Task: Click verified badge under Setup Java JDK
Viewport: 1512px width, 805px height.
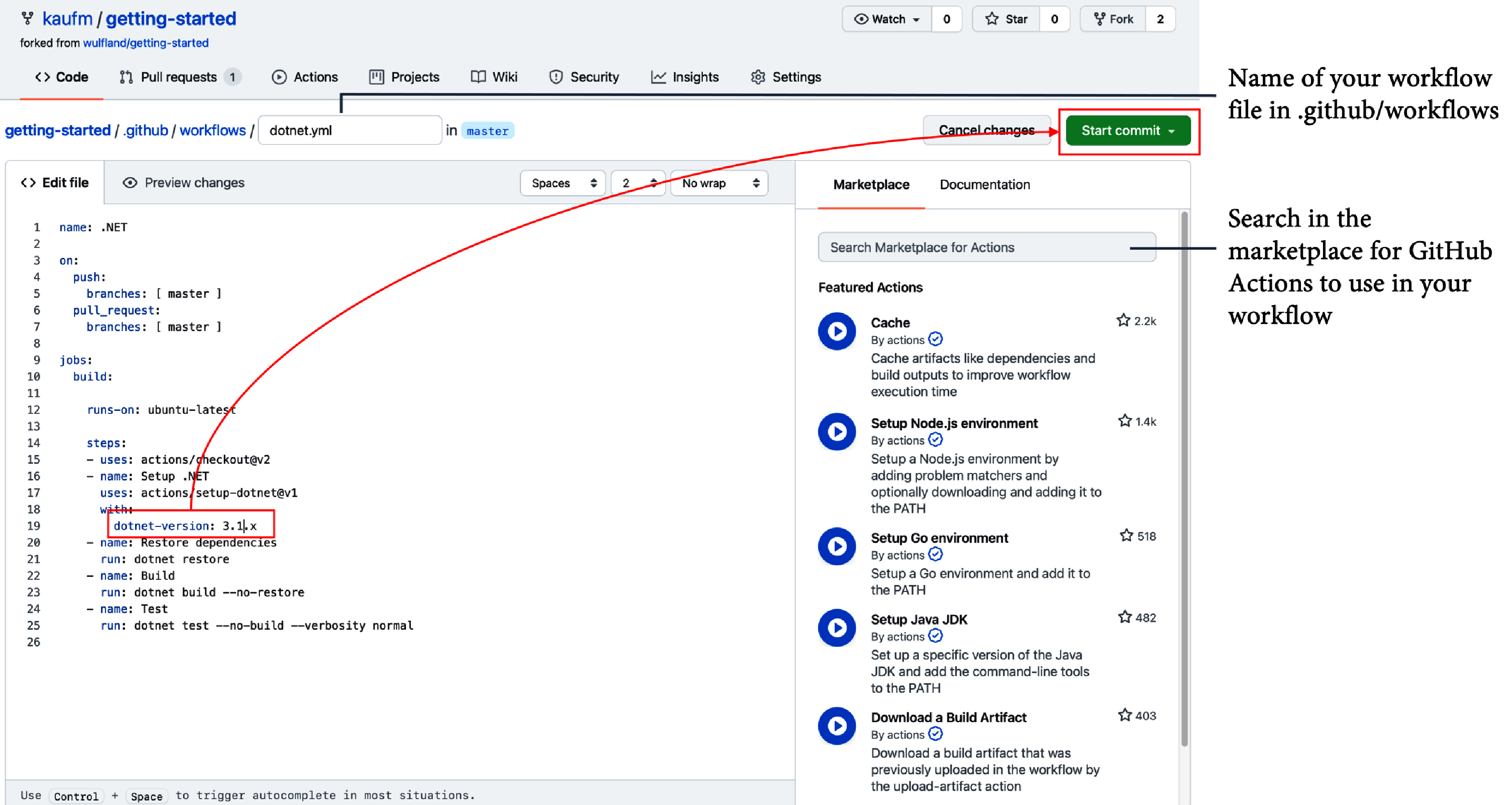Action: click(936, 636)
